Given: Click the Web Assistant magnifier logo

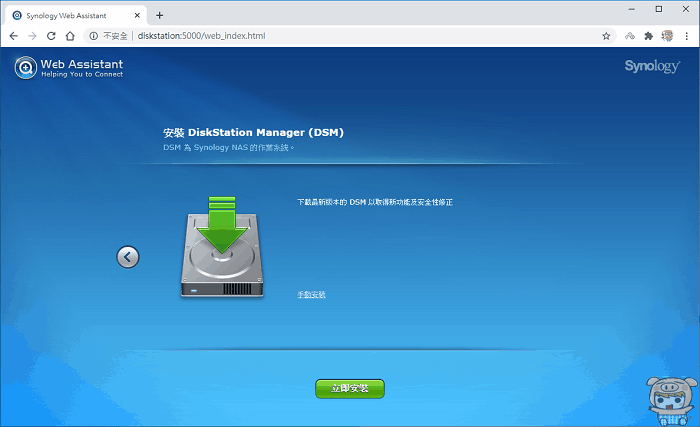Looking at the screenshot, I should coord(25,68).
